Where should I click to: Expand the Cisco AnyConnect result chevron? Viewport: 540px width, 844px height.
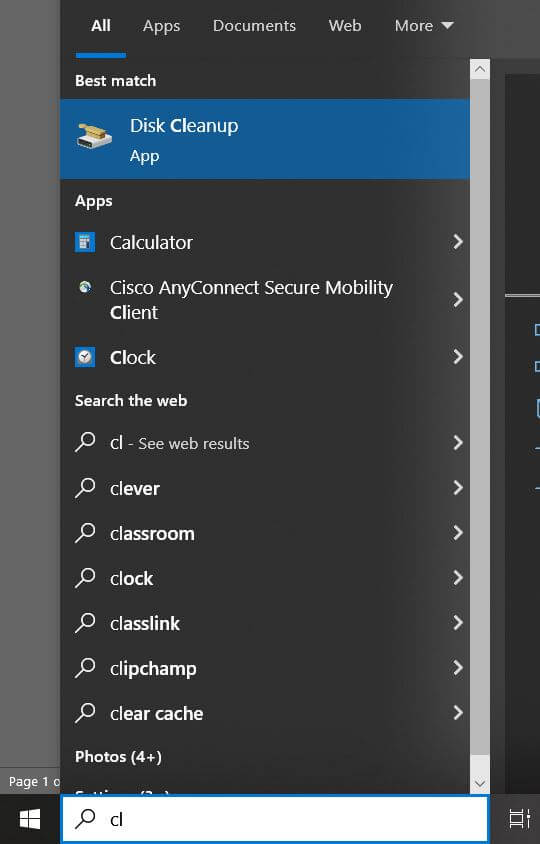click(458, 300)
